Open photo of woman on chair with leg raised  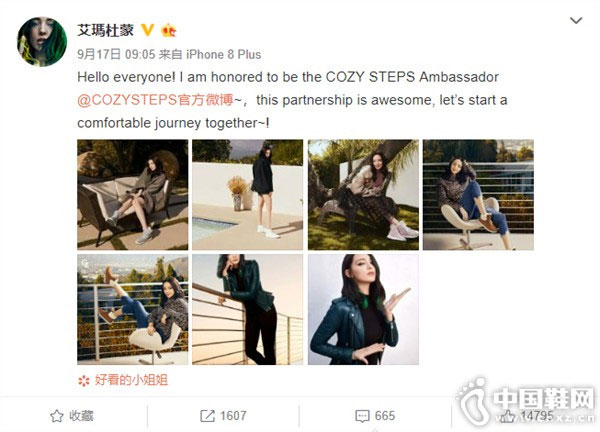pyautogui.click(x=132, y=310)
